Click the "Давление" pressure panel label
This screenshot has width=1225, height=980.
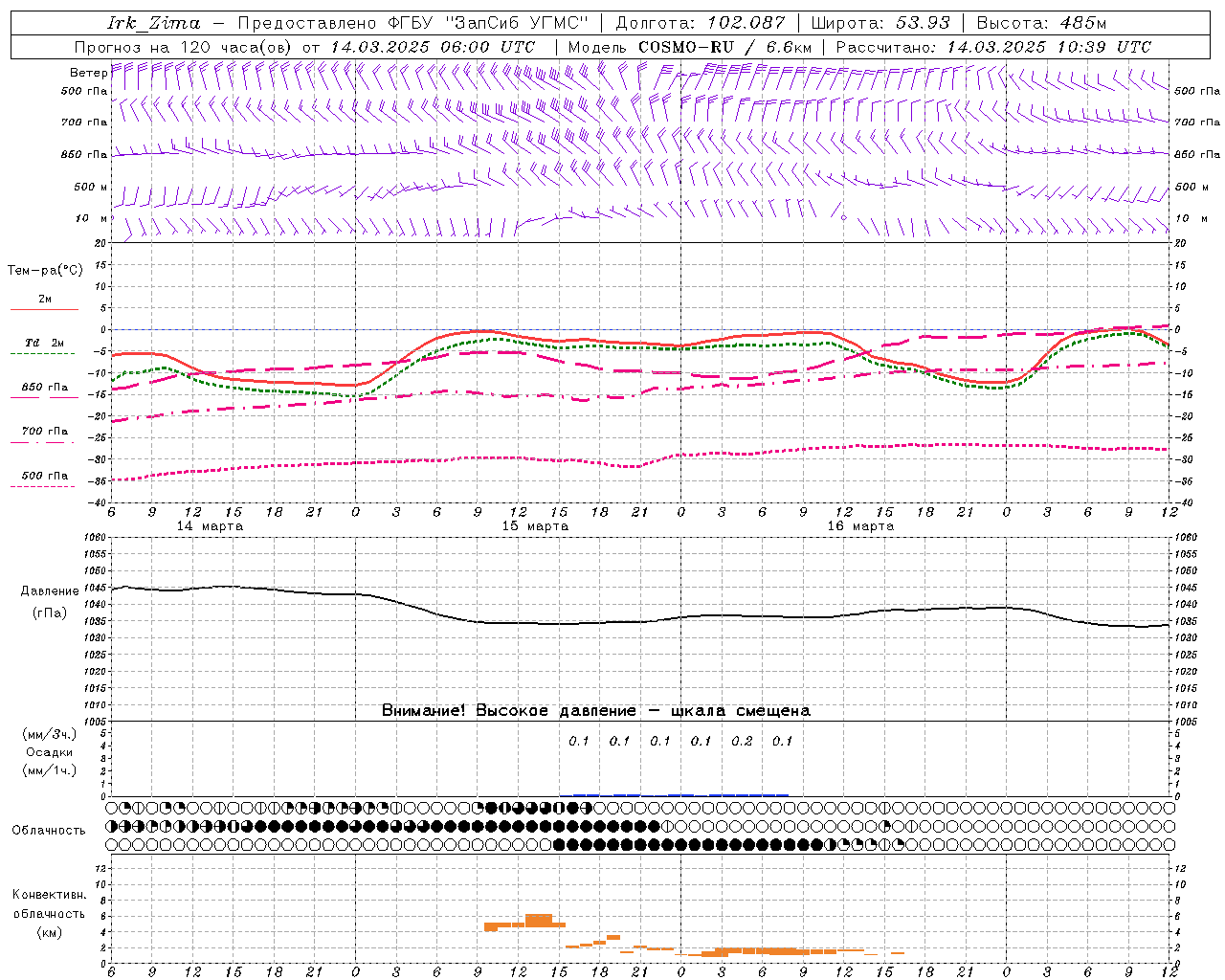coord(50,591)
